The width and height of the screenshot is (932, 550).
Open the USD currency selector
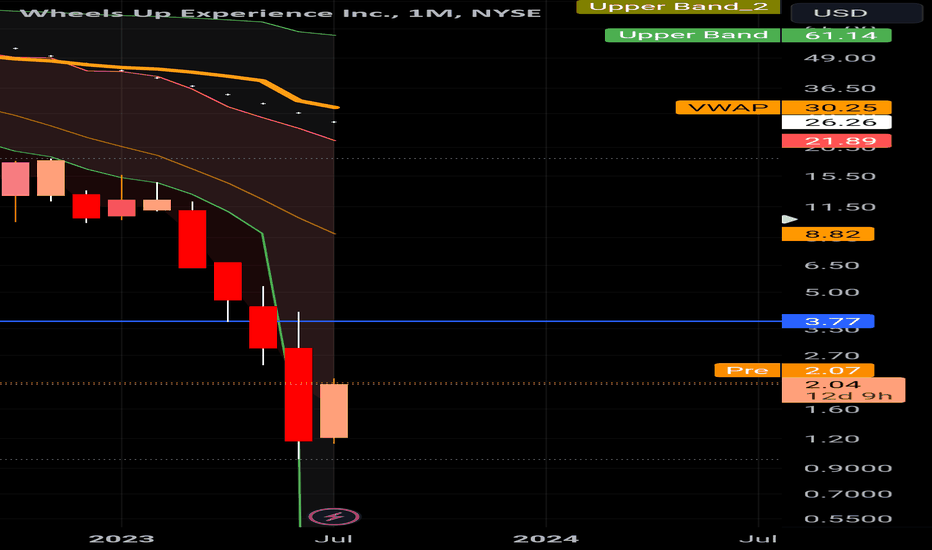pyautogui.click(x=857, y=13)
